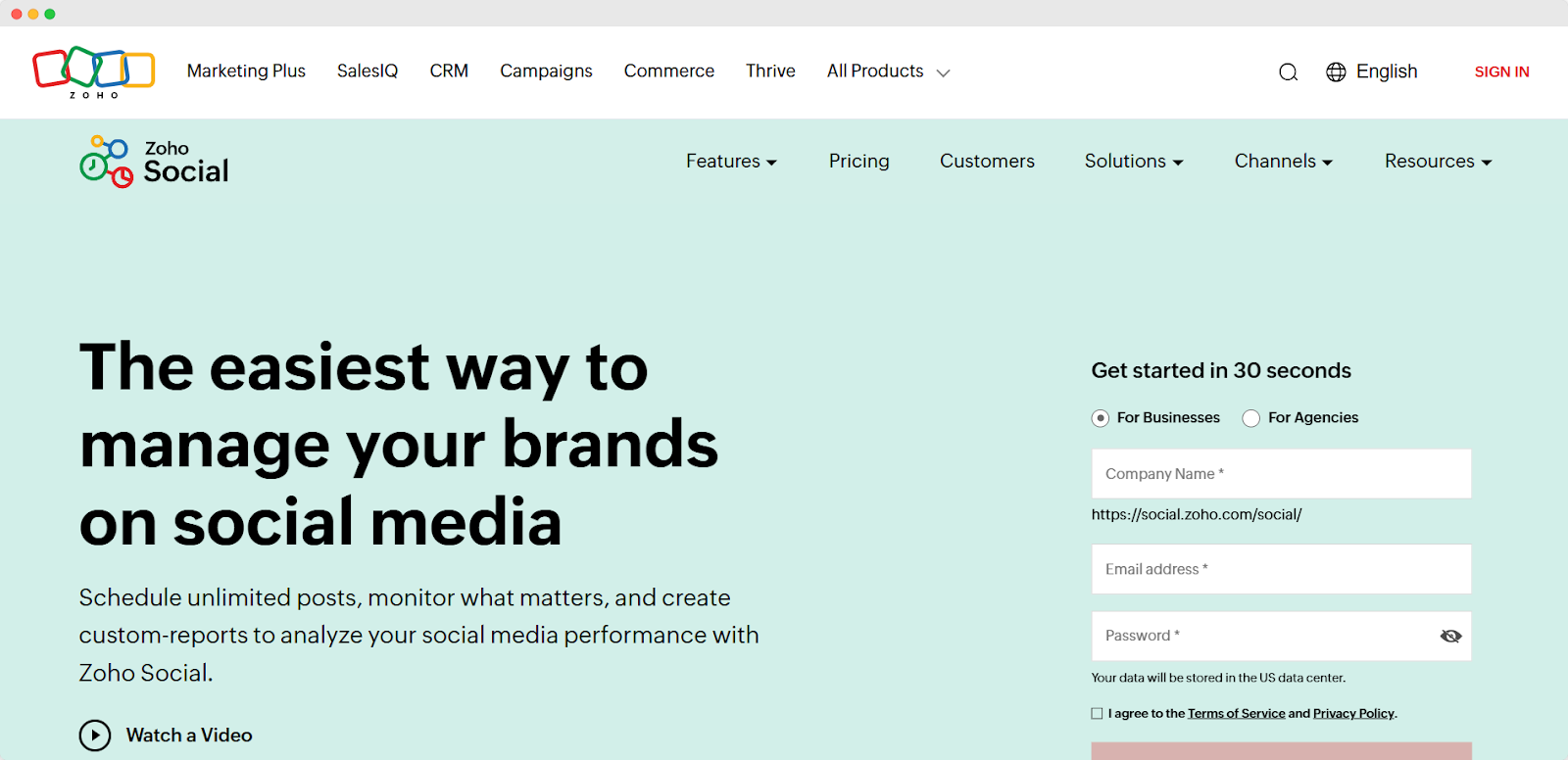
Task: Click the globe language icon
Action: [1336, 71]
